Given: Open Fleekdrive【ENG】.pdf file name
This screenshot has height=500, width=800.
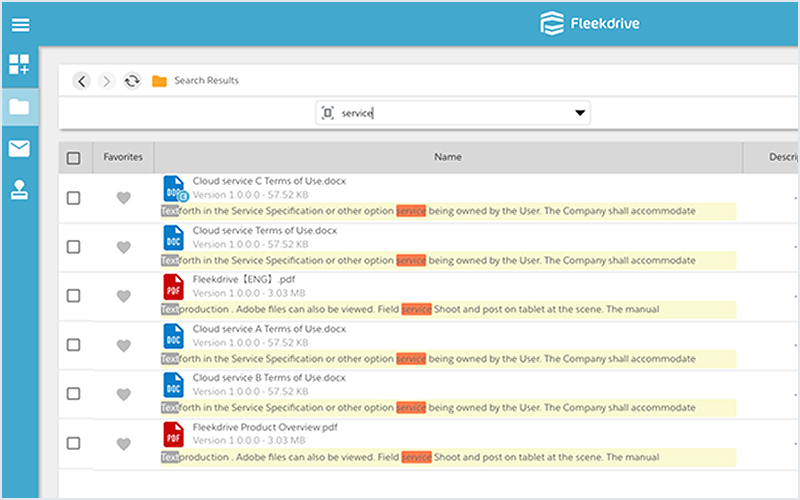Looking at the screenshot, I should [x=244, y=280].
